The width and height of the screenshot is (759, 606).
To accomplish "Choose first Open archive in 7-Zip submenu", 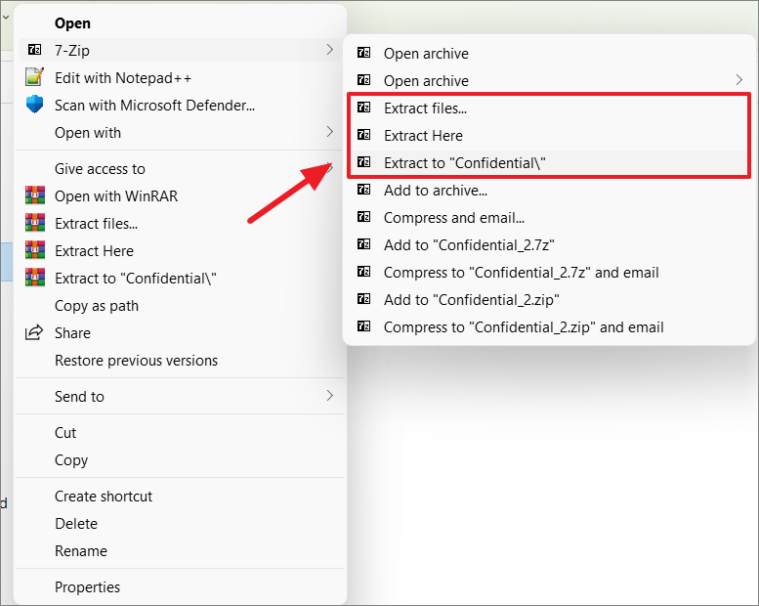I will tap(549, 53).
